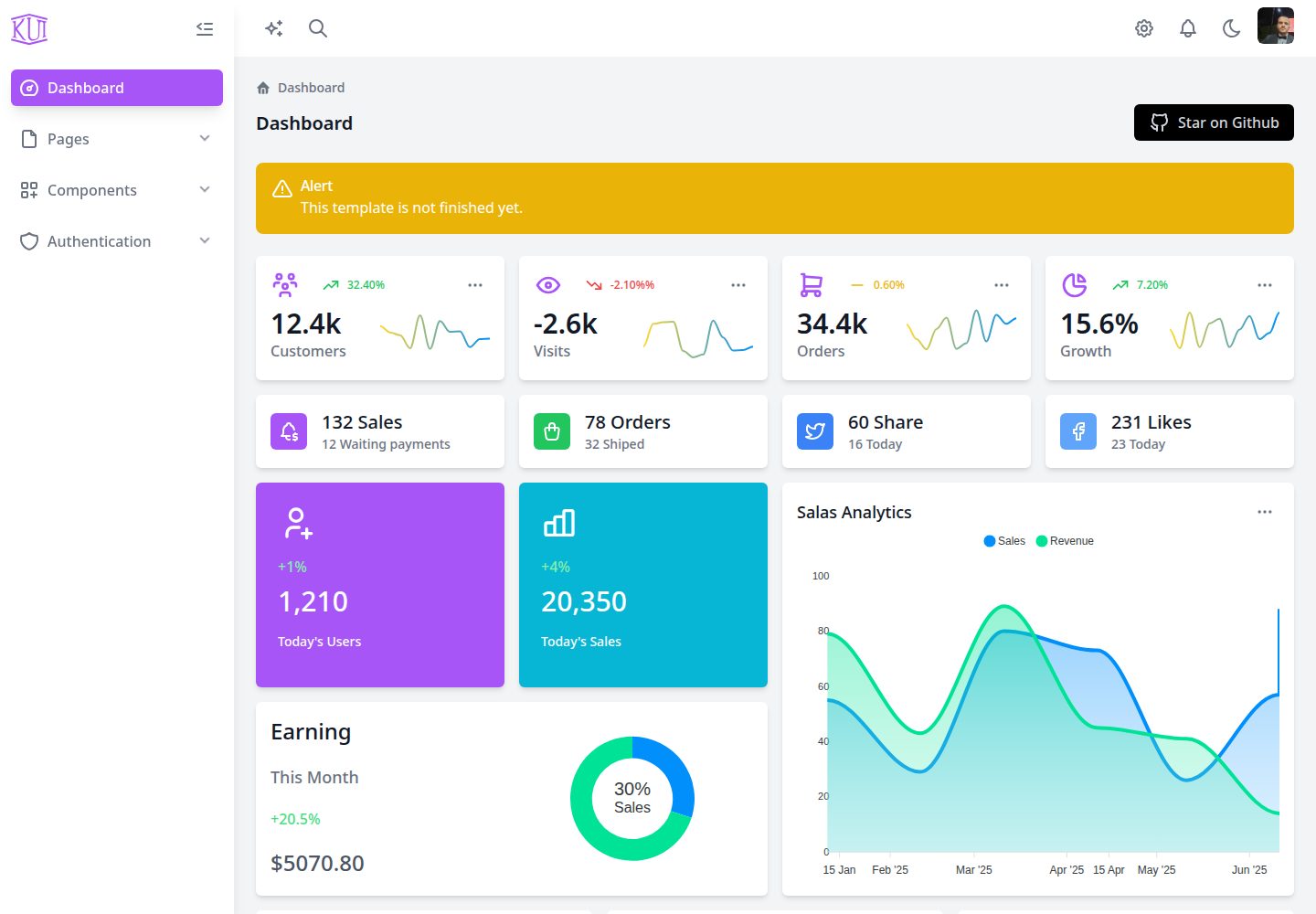Open Visits card options menu
Screen dimensions: 1316x914
(x=738, y=285)
